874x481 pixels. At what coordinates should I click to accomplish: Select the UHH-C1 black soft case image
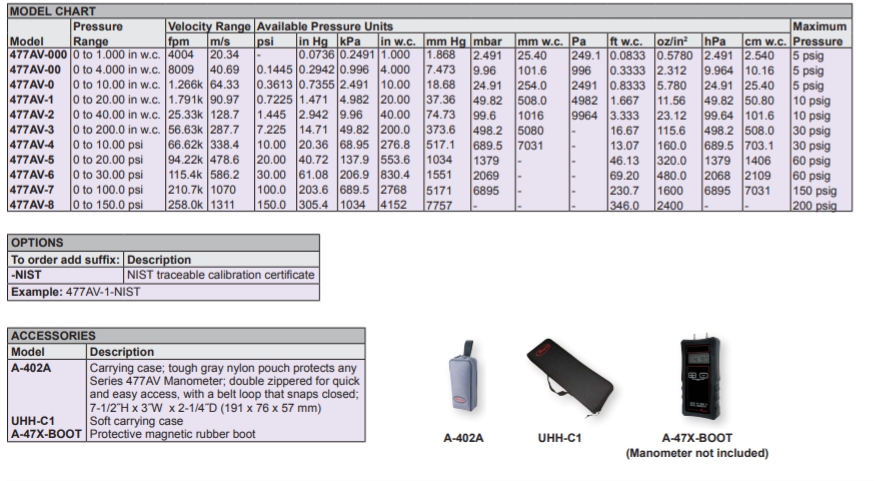pos(567,383)
